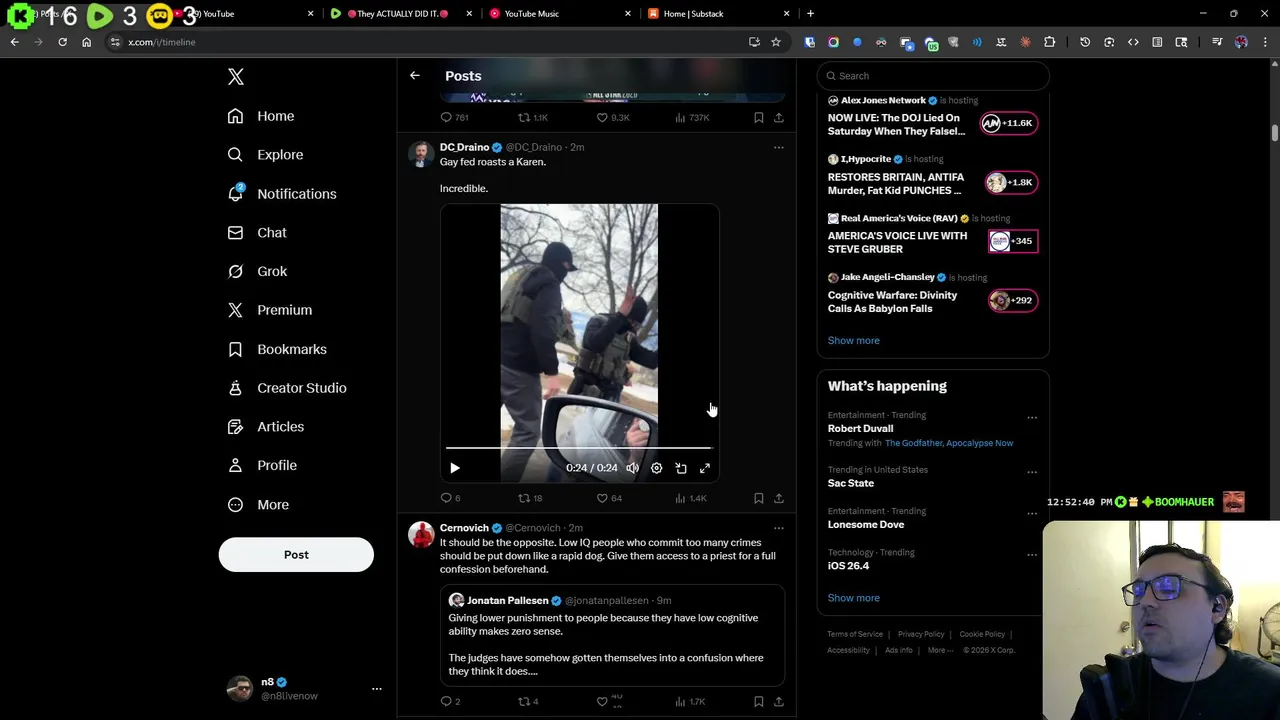Bookmark the Cernovich post
This screenshot has width=1280, height=720.
(x=759, y=702)
